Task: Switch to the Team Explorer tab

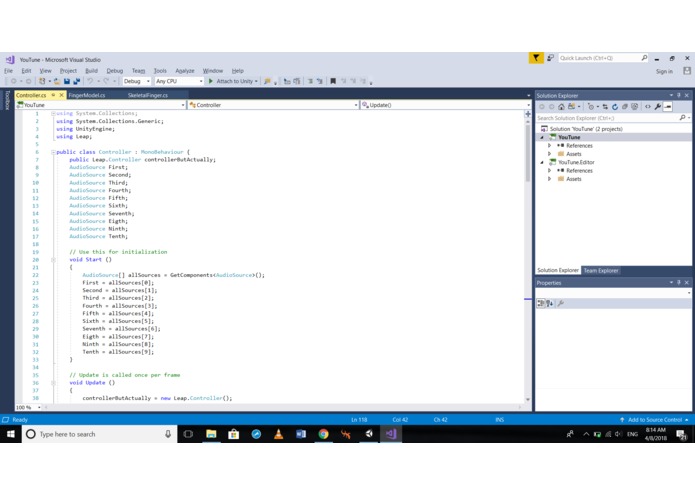Action: [601, 271]
